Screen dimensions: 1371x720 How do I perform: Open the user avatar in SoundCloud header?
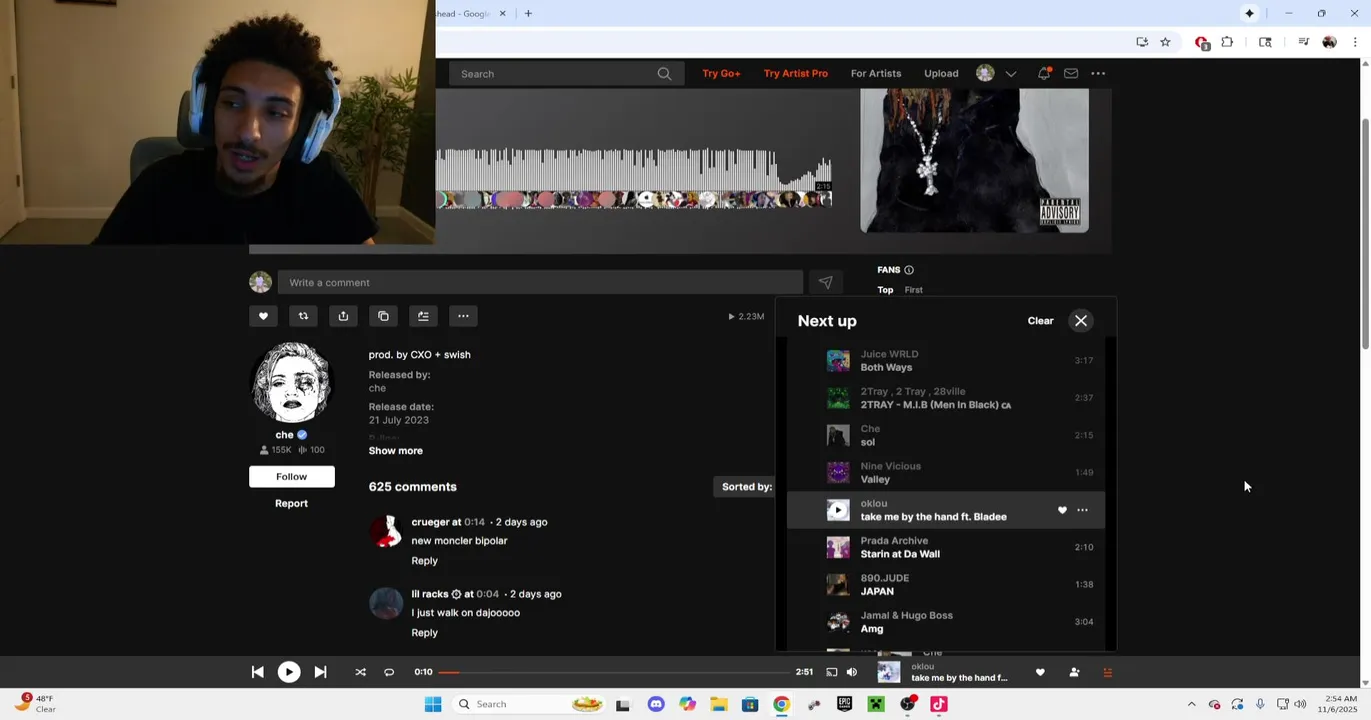pyautogui.click(x=985, y=73)
